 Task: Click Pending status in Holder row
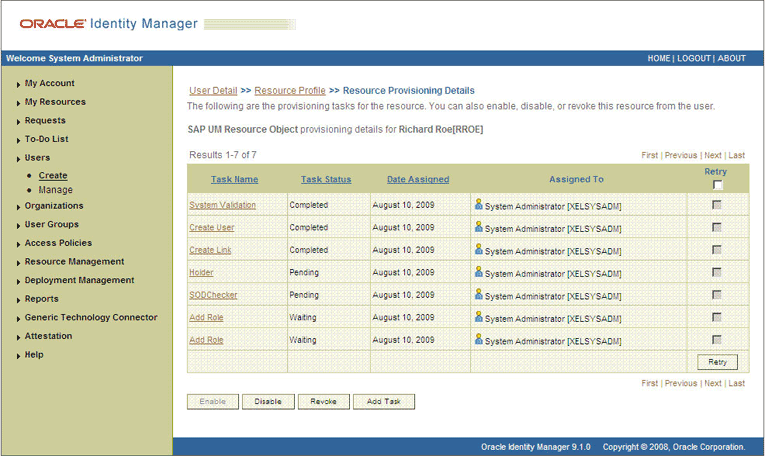[304, 272]
